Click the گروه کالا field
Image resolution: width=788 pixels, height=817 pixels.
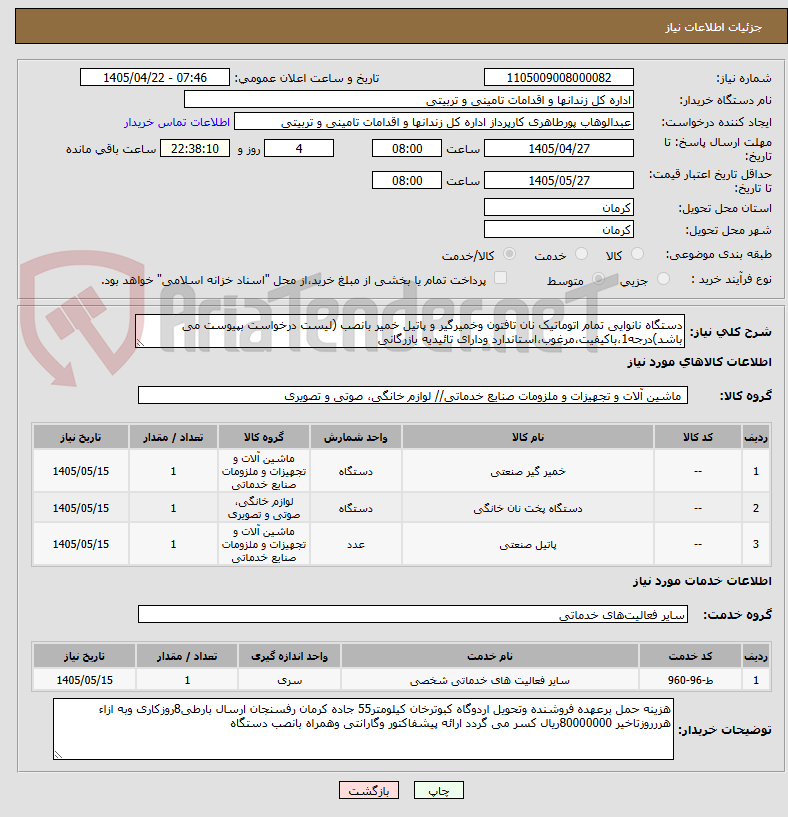point(413,395)
